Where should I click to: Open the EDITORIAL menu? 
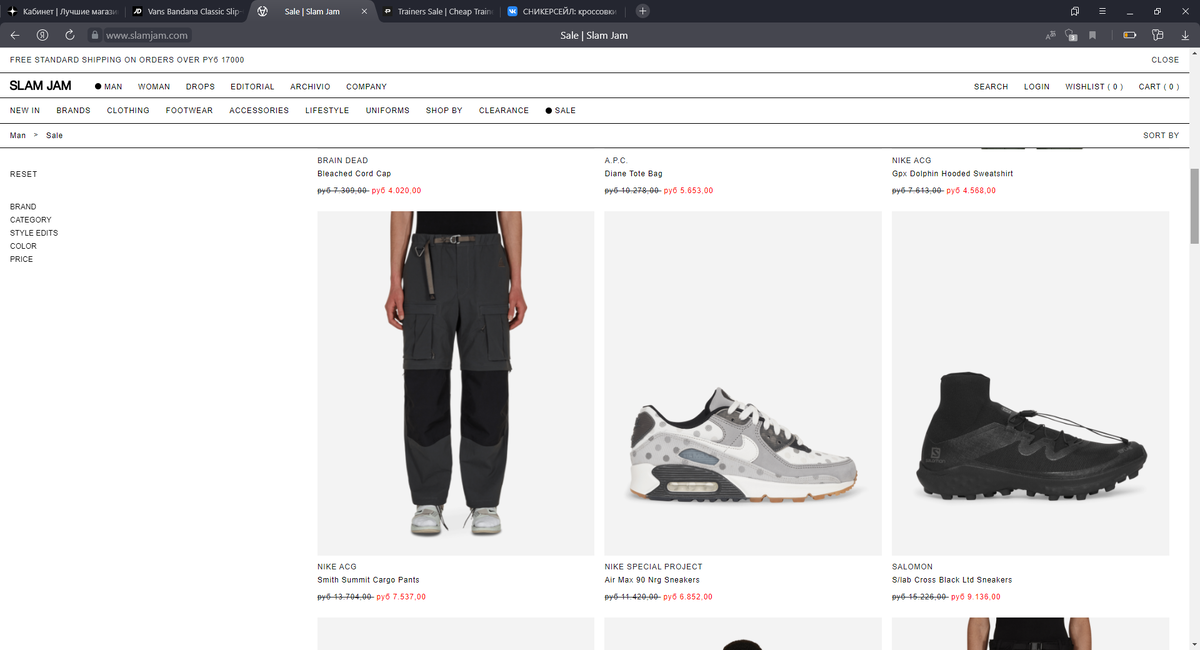(x=252, y=87)
